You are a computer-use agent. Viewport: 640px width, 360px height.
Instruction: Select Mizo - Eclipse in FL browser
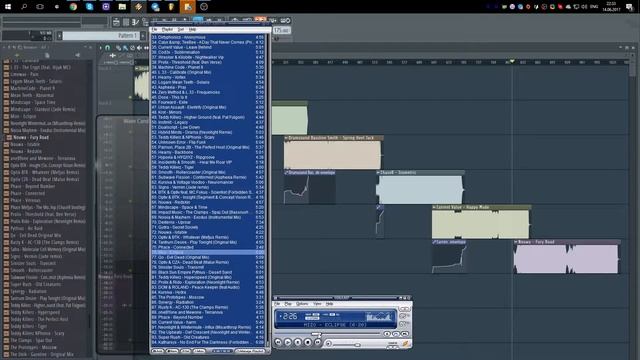click(23, 116)
